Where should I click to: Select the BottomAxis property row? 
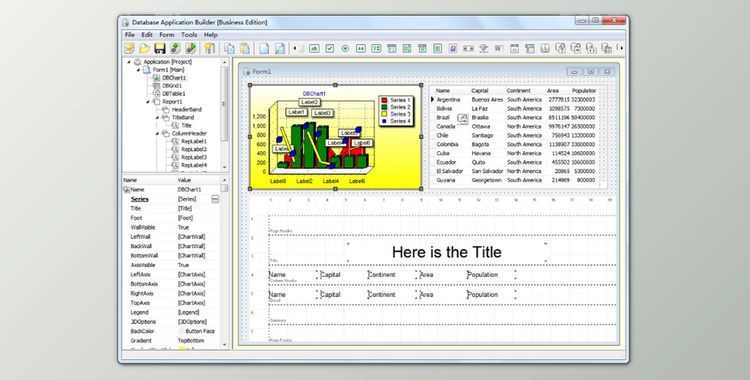171,284
